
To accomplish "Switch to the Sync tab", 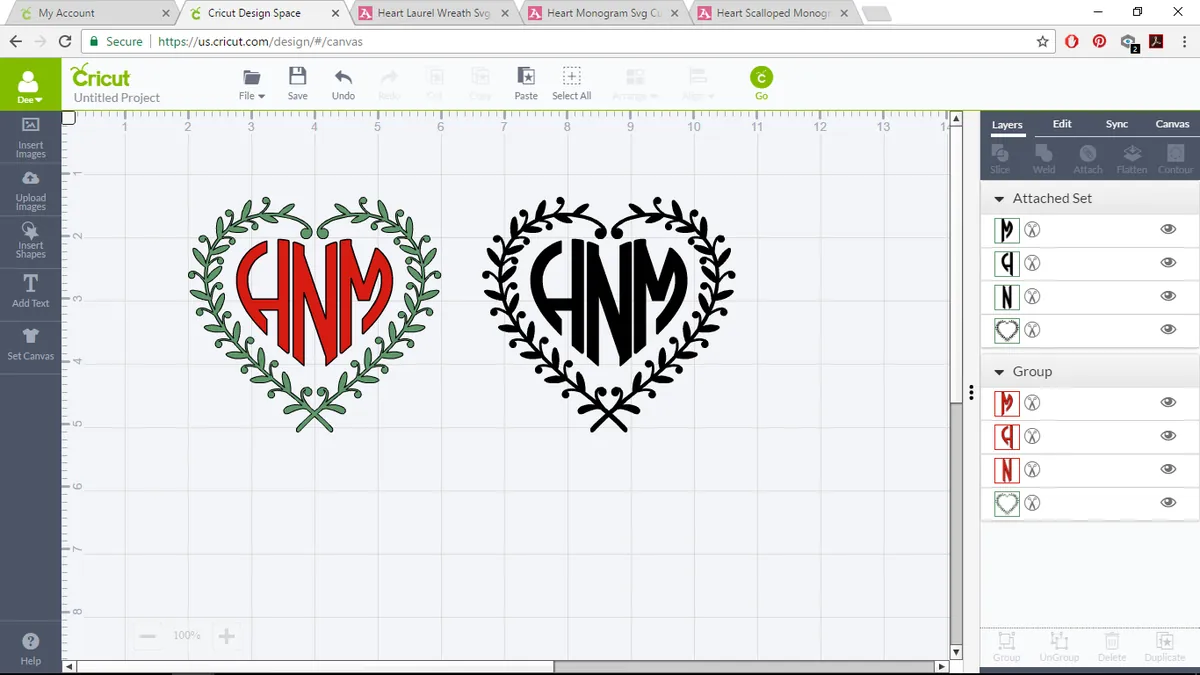I will (x=1117, y=124).
